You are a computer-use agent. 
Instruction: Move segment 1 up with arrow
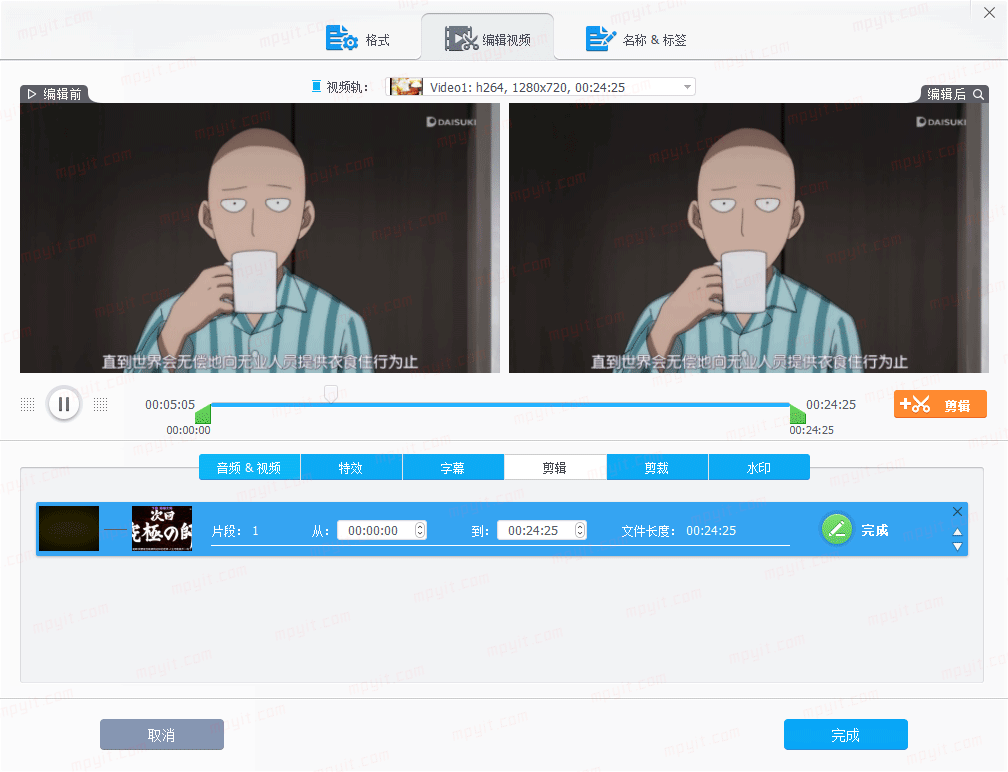click(x=957, y=532)
